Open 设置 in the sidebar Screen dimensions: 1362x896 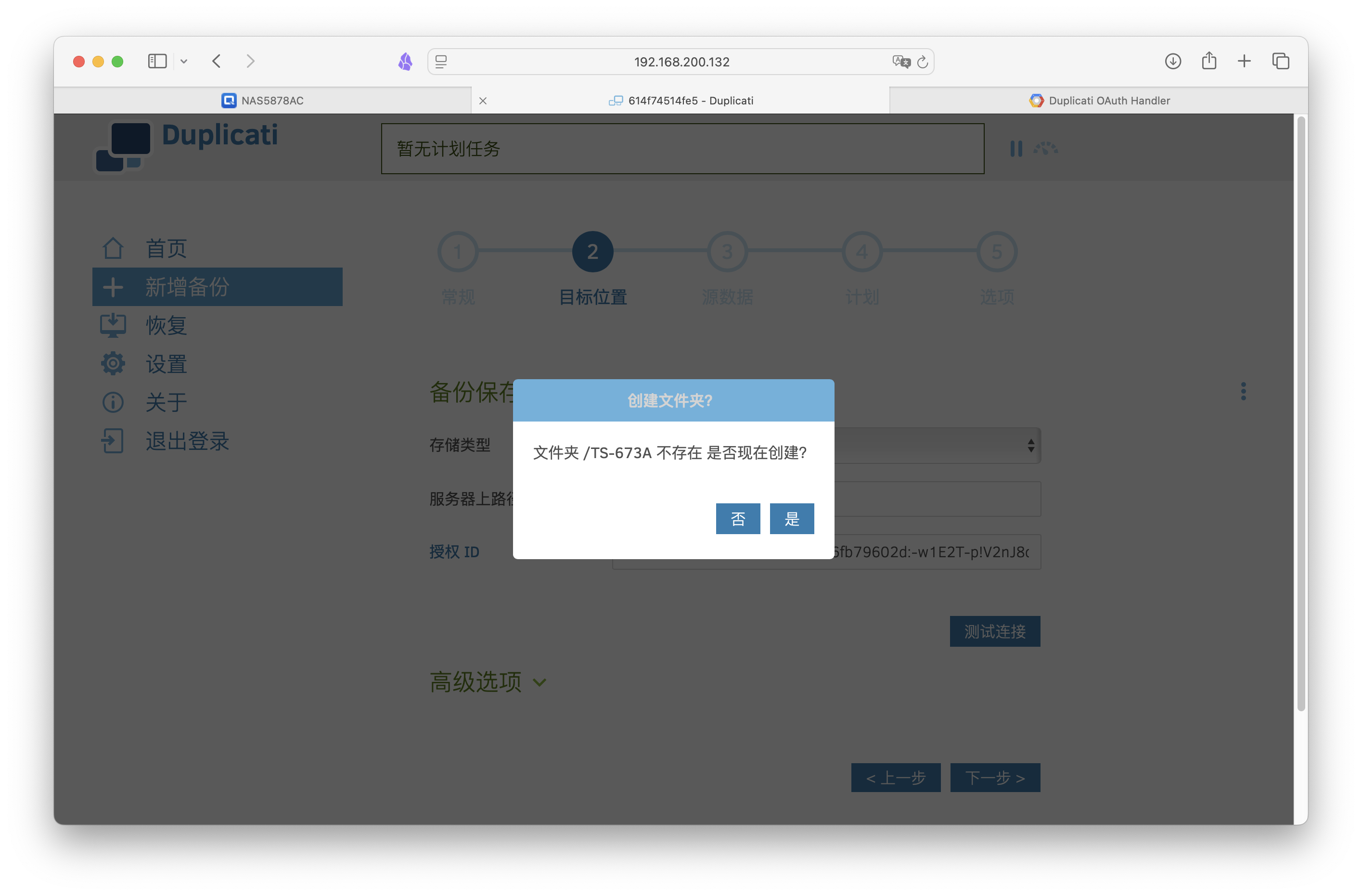[166, 364]
